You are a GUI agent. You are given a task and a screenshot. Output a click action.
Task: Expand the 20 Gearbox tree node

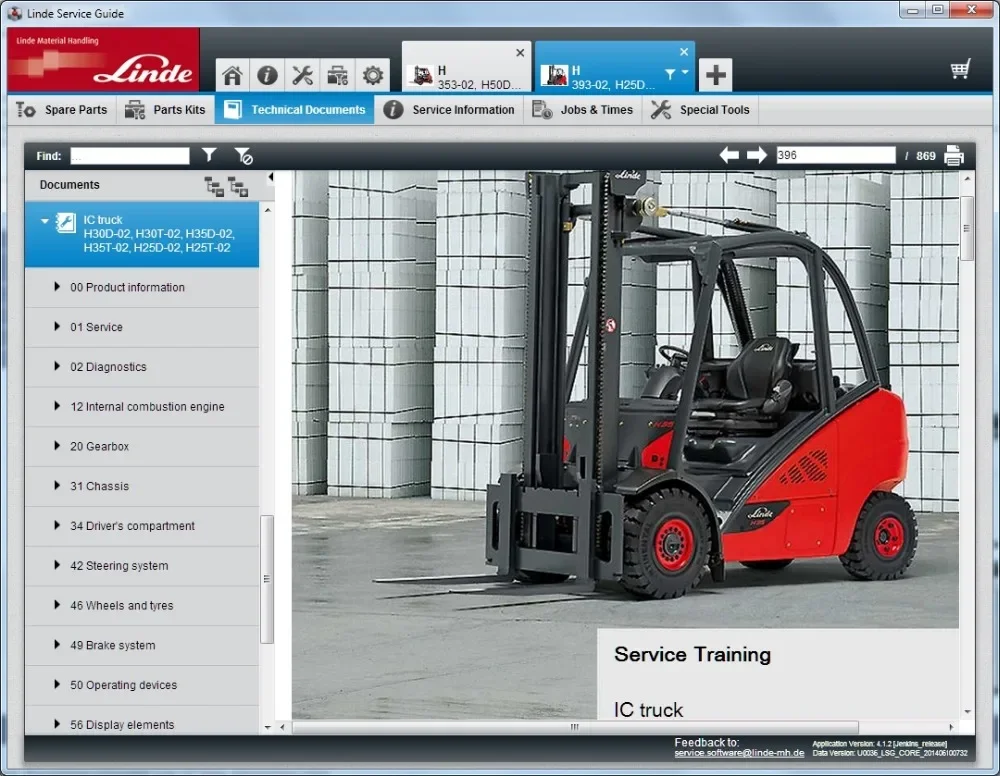coord(58,446)
